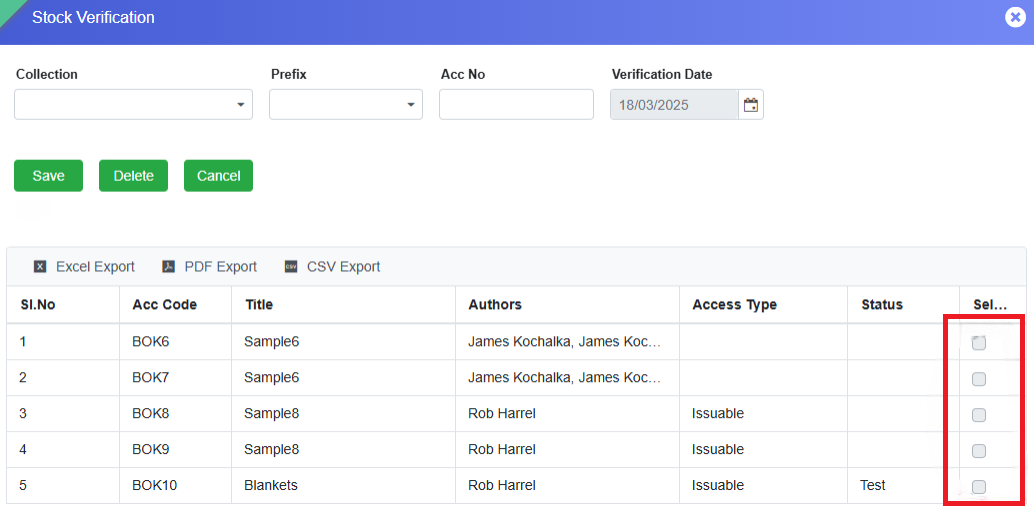
Task: Click the PDF Export icon
Action: [x=169, y=267]
